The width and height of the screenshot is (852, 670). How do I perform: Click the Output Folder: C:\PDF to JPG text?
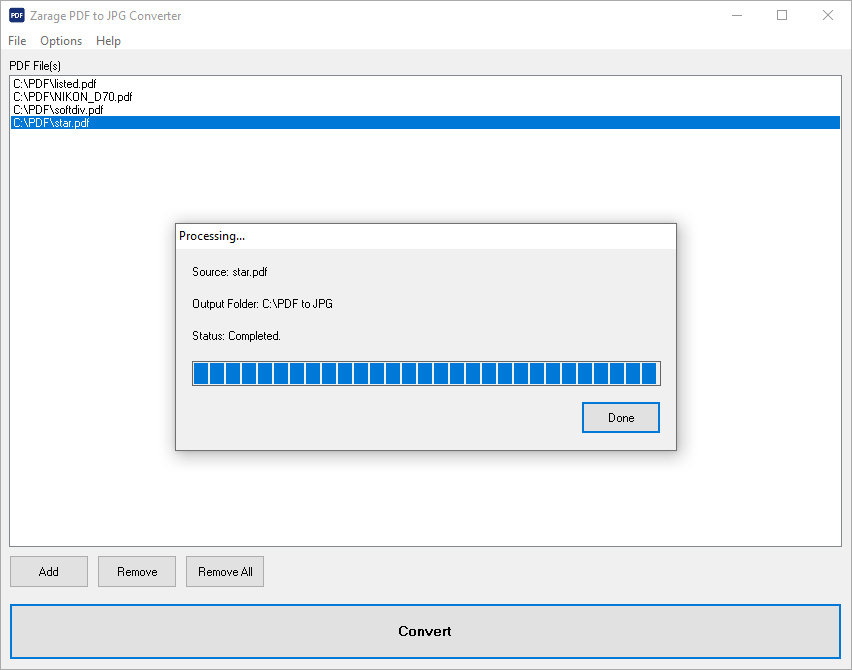[262, 304]
